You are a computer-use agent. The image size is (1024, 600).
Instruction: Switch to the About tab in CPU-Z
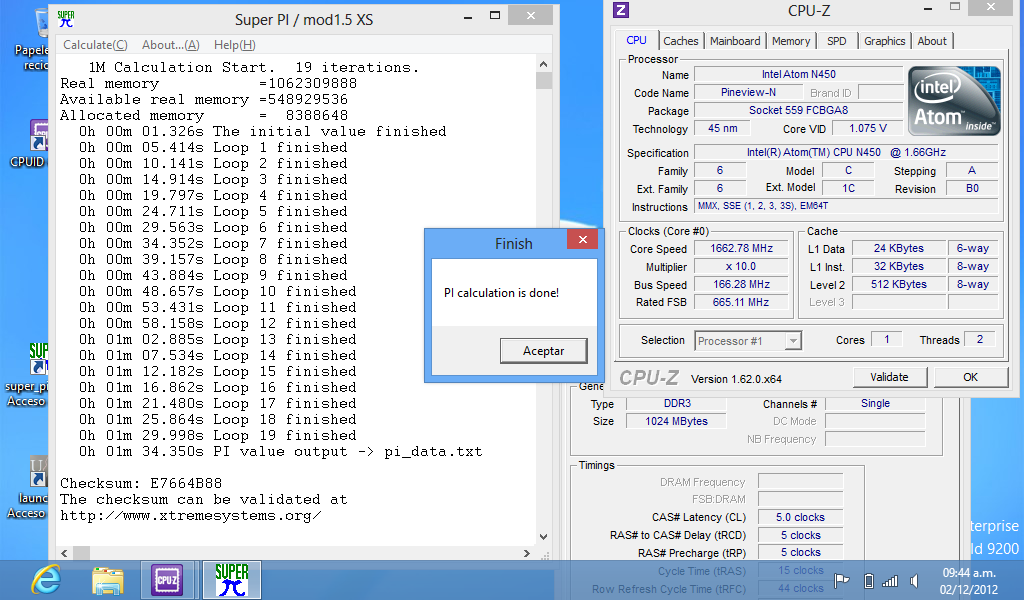tap(932, 41)
